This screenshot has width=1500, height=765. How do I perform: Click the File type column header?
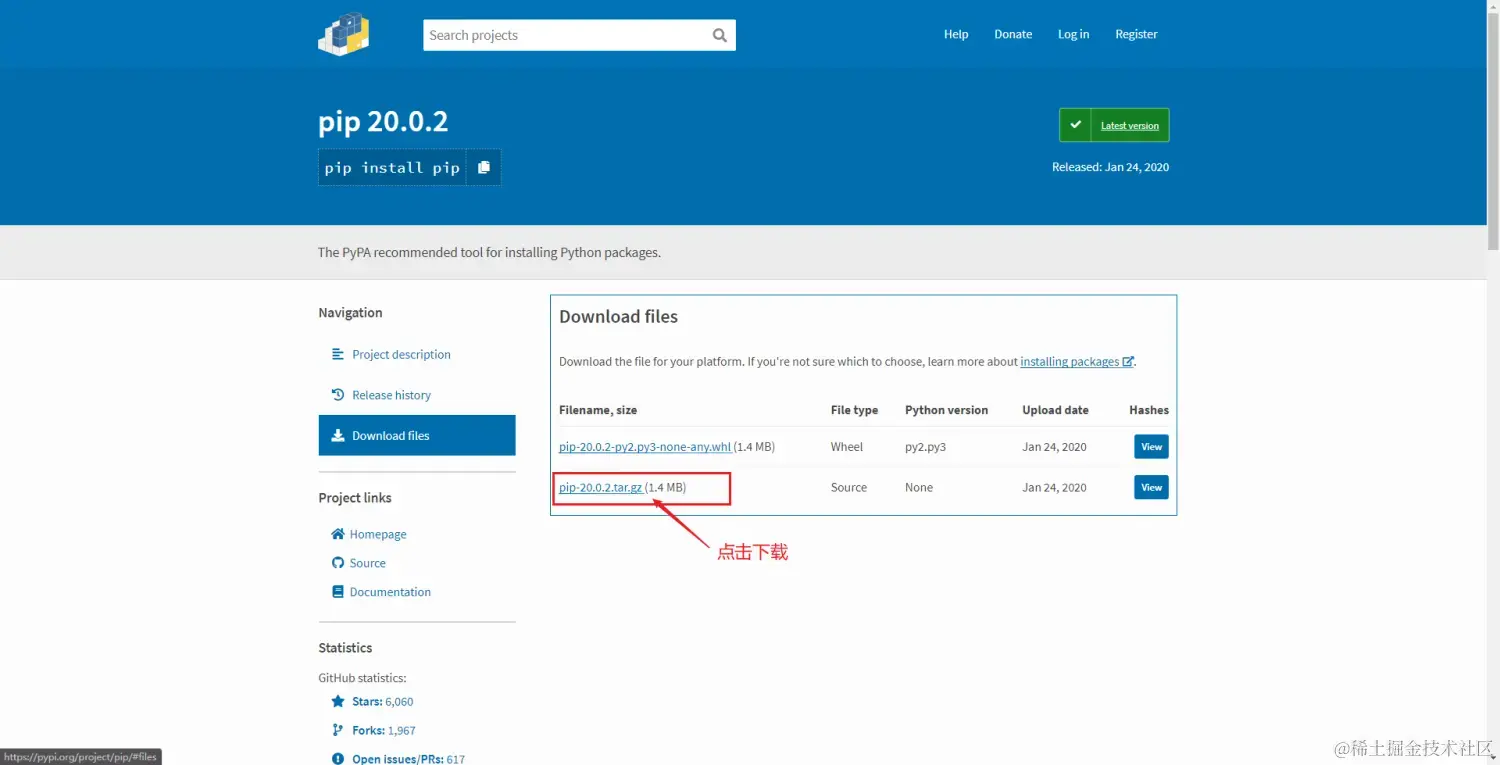(854, 410)
